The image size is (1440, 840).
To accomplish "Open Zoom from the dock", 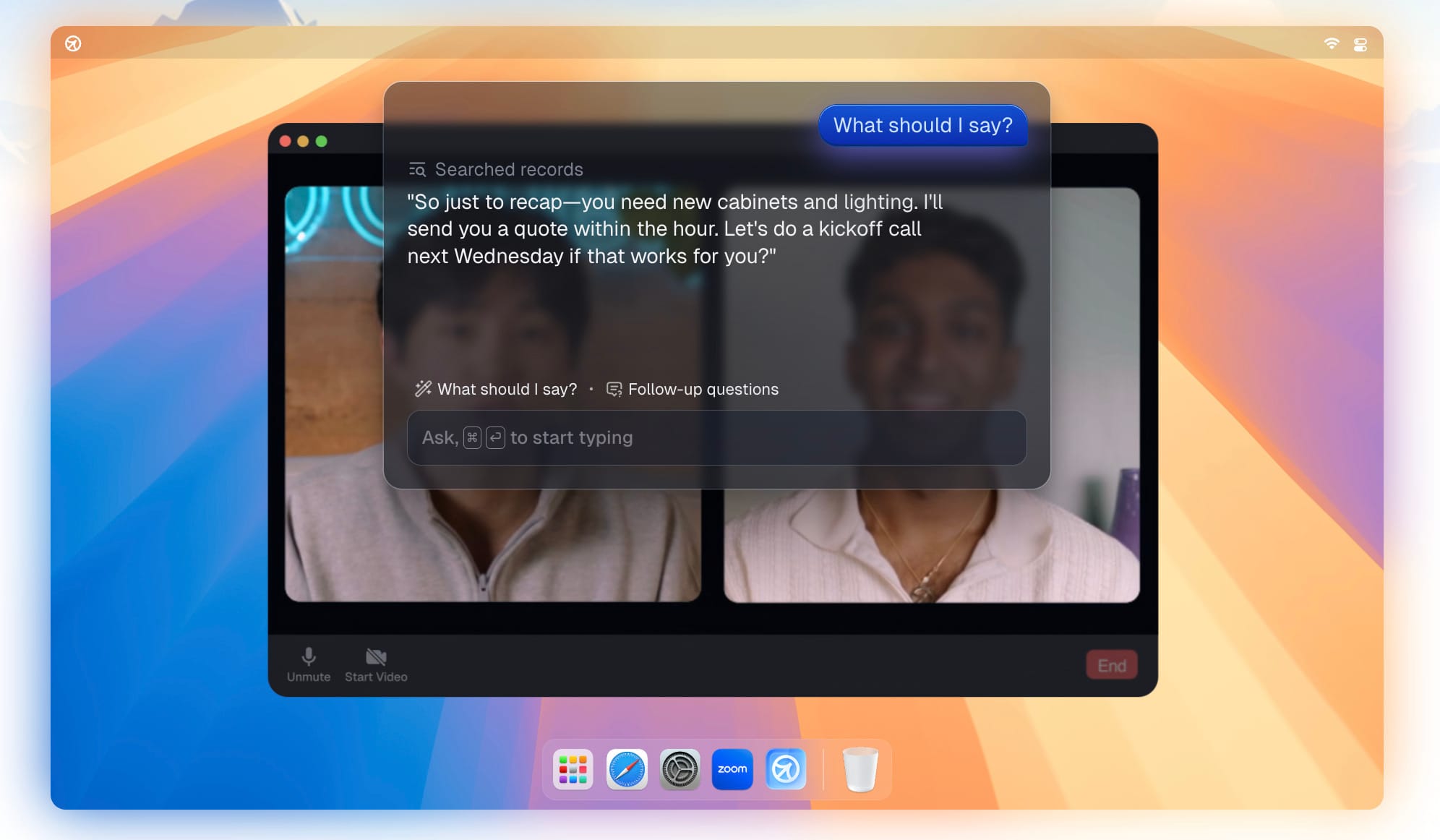I will tap(732, 769).
